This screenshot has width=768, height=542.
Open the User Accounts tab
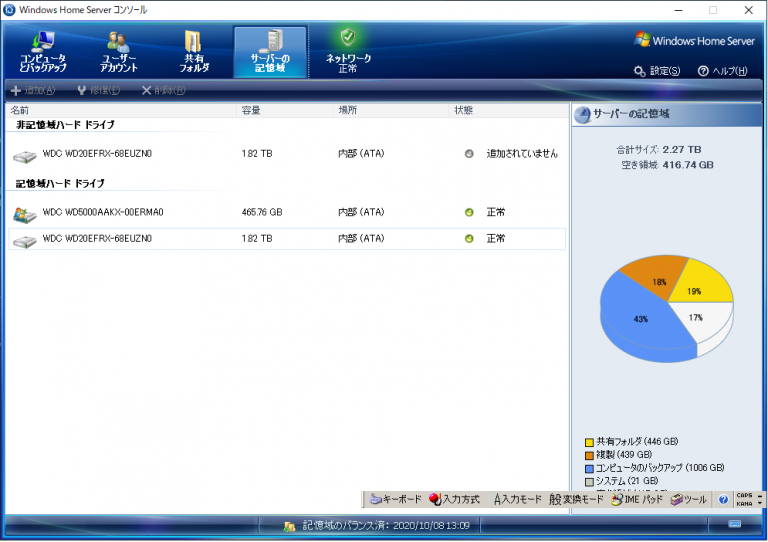[x=119, y=52]
